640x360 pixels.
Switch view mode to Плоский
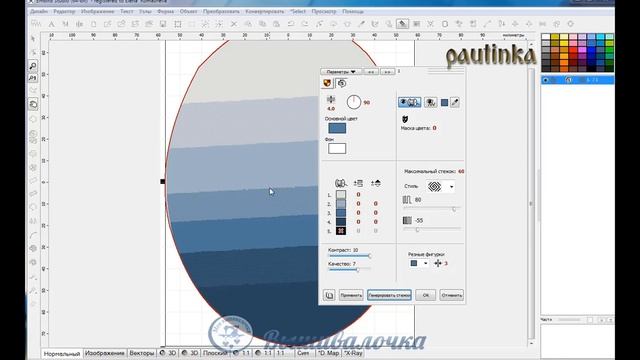(x=215, y=353)
